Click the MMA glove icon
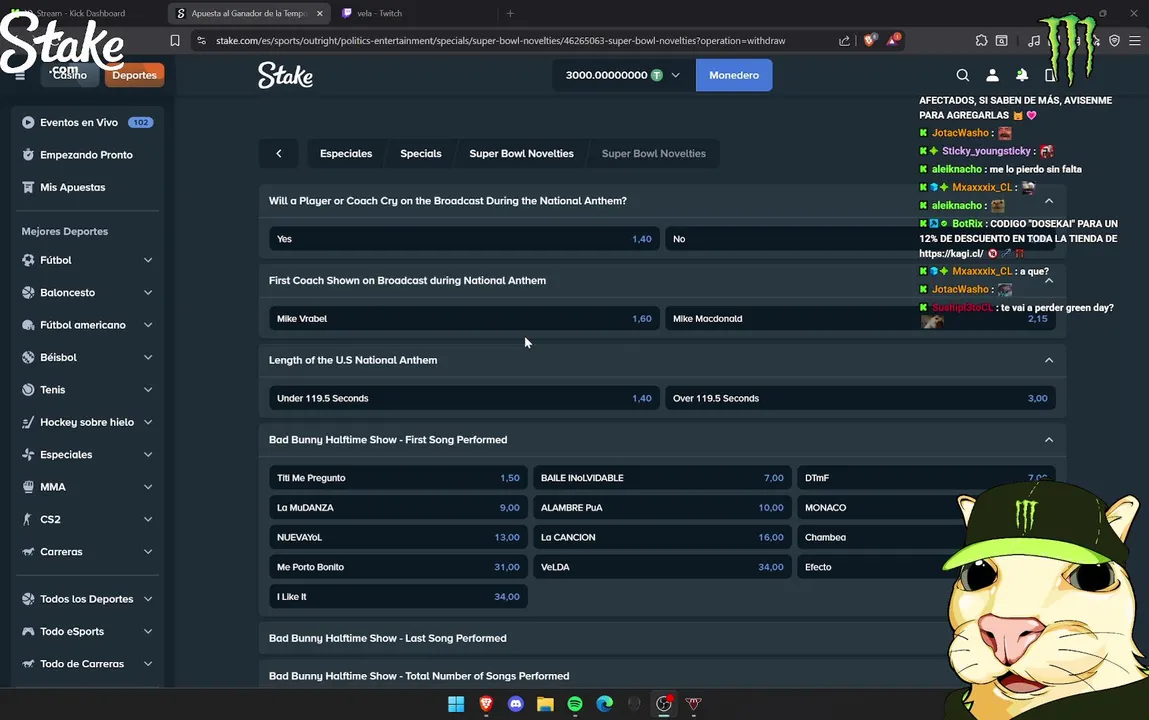Image resolution: width=1149 pixels, height=720 pixels. pos(28,486)
